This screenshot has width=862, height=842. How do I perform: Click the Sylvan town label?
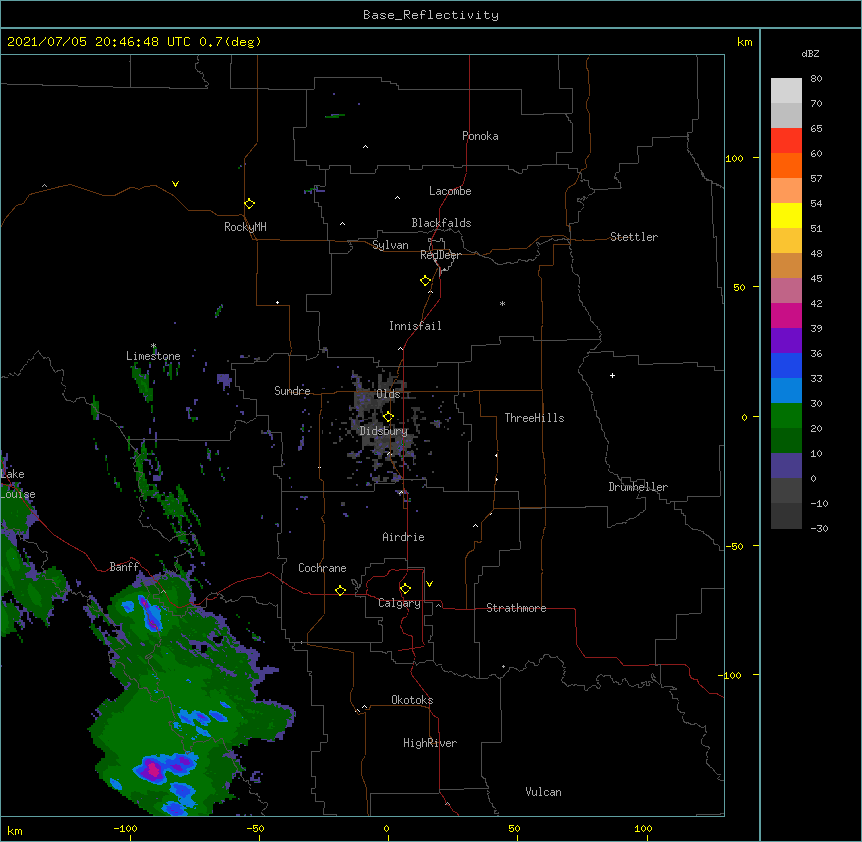pos(390,245)
